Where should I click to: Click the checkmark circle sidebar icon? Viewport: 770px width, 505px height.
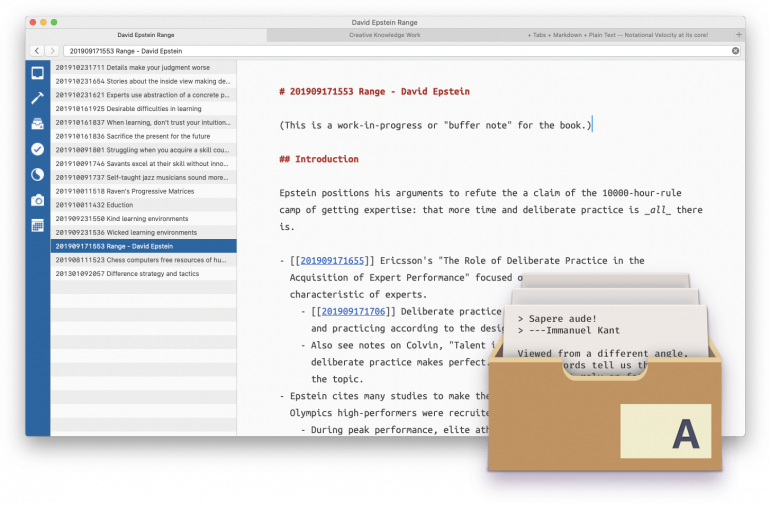point(37,149)
